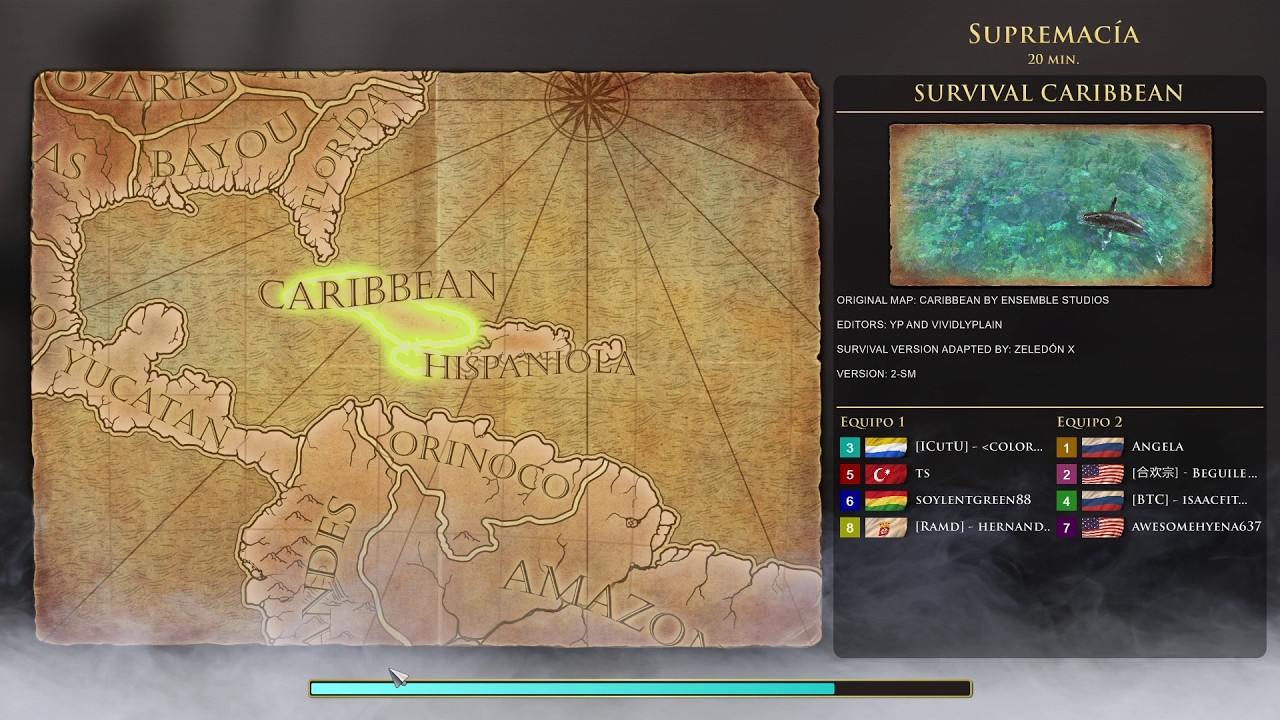The height and width of the screenshot is (720, 1280).
Task: Click the purple player number 7 box
Action: (x=1067, y=527)
